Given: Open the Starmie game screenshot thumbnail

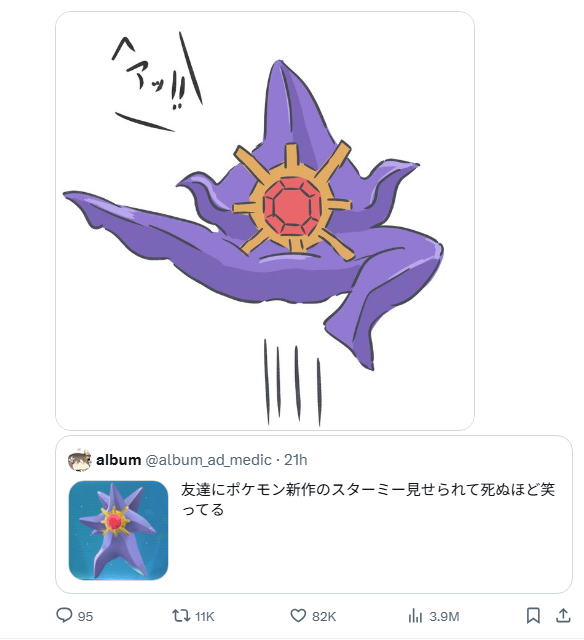Looking at the screenshot, I should 118,530.
